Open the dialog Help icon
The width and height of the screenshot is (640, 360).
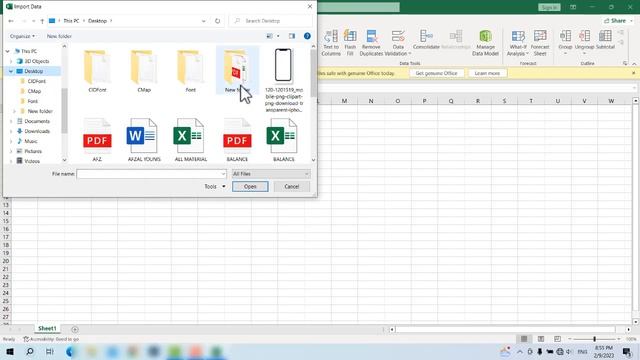[x=307, y=36]
